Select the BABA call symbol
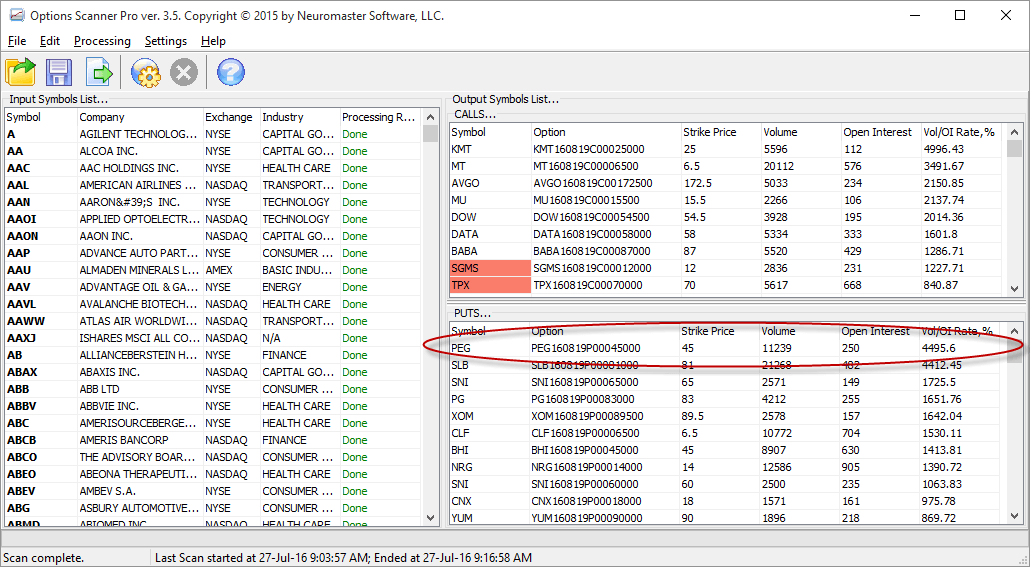The width and height of the screenshot is (1030, 567). [x=464, y=252]
